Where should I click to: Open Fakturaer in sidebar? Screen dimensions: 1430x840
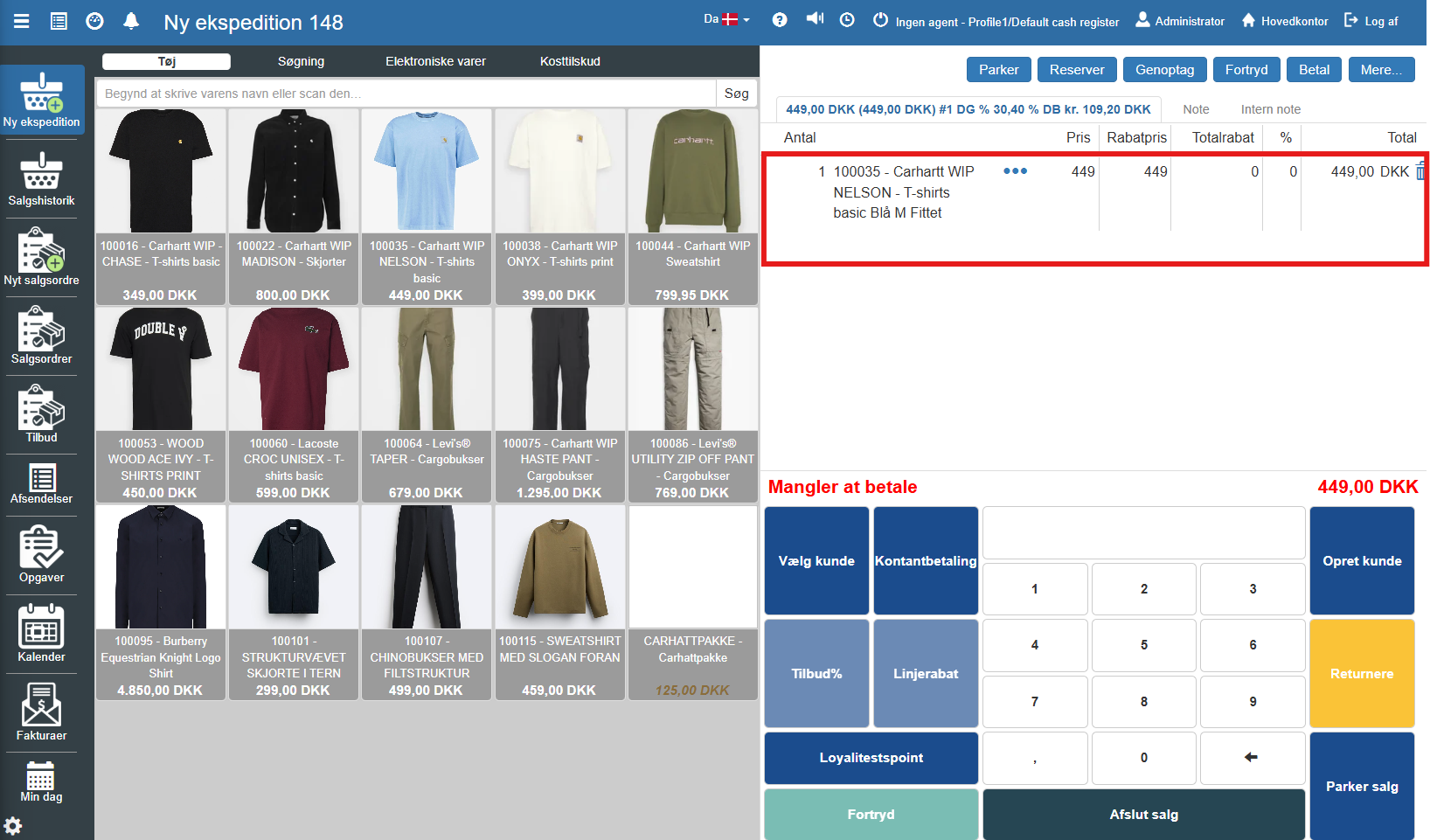pos(42,712)
